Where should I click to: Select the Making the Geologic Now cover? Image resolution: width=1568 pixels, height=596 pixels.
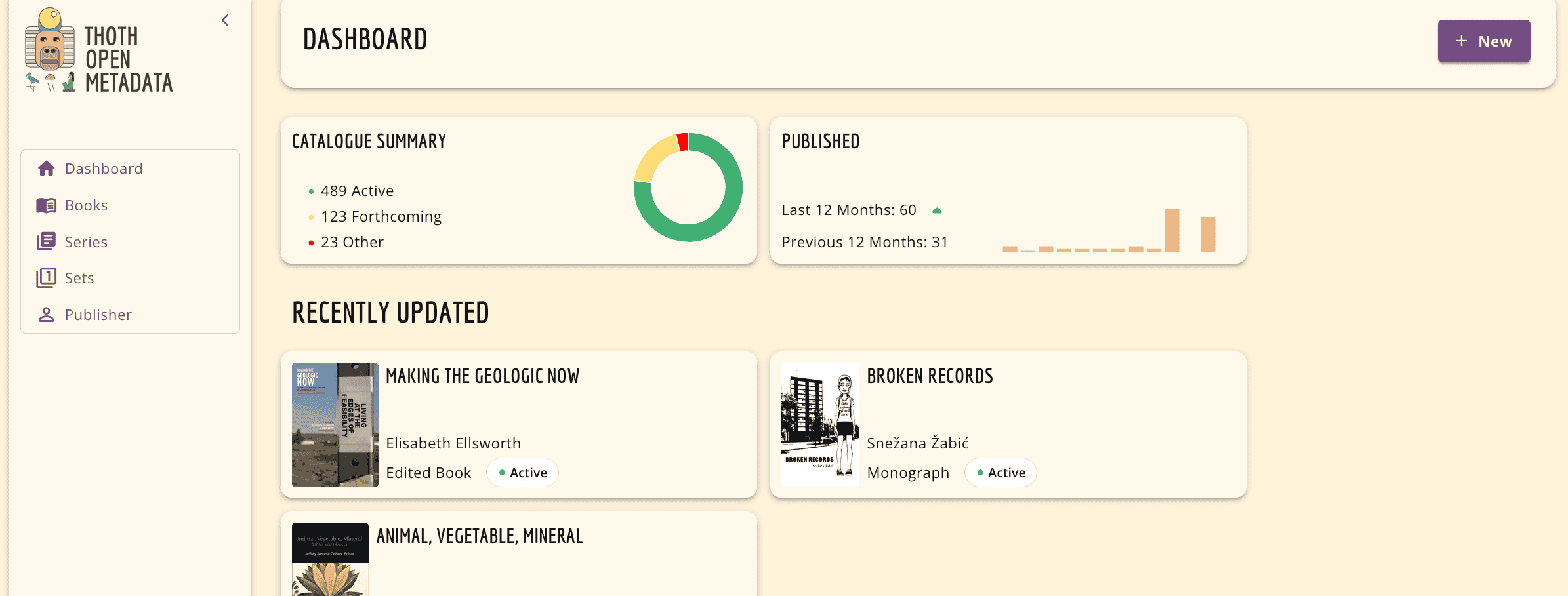click(x=335, y=424)
